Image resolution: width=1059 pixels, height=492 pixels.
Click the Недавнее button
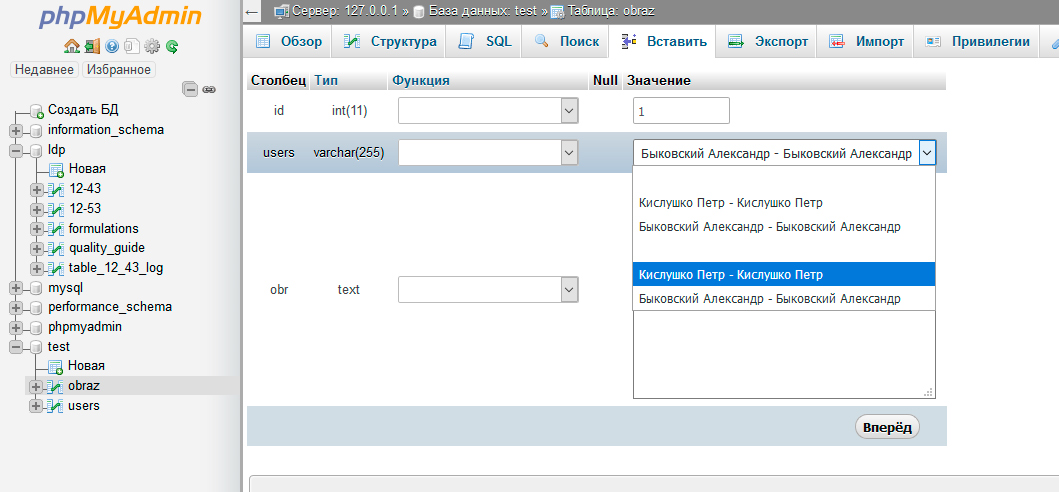point(45,70)
